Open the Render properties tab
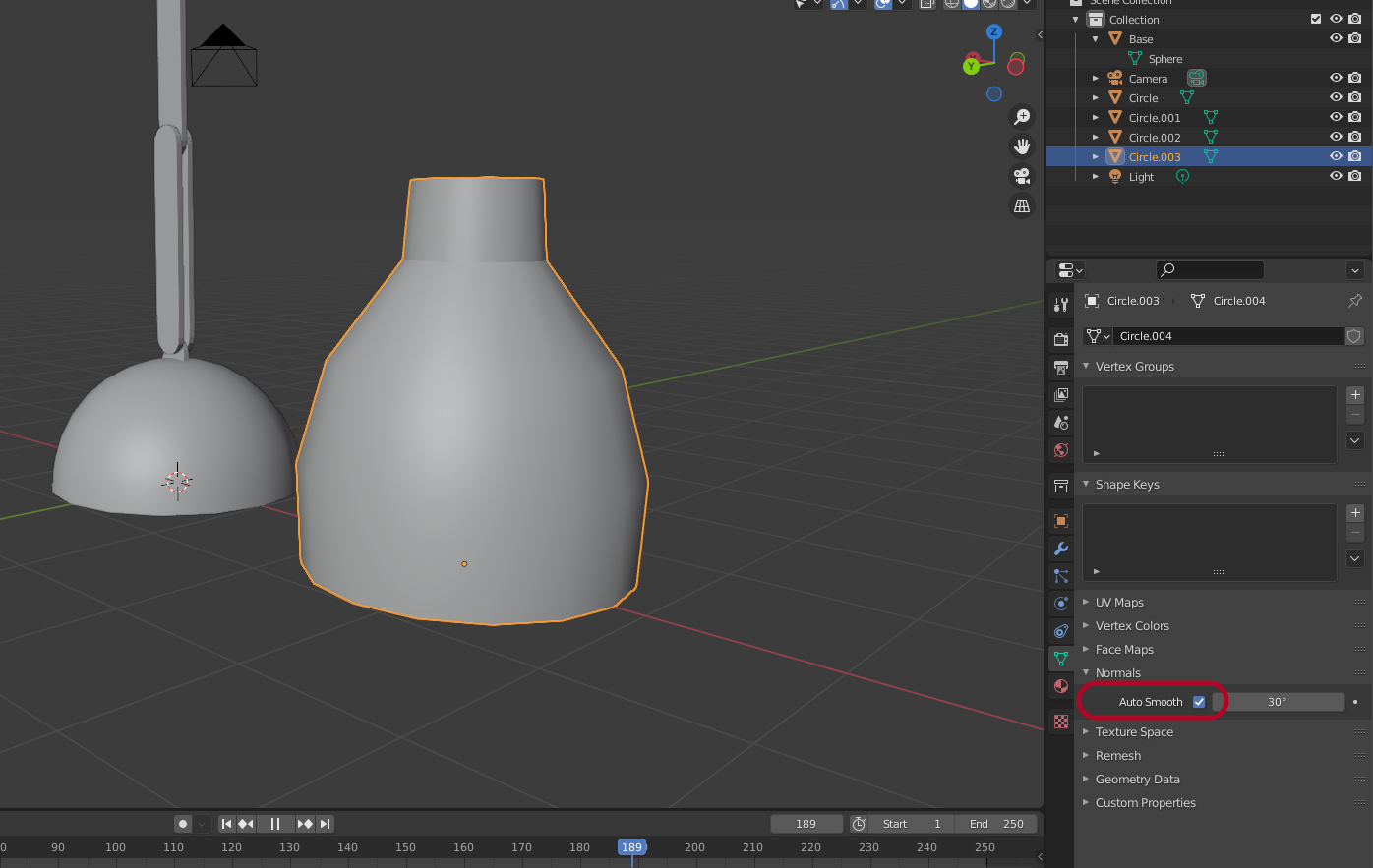This screenshot has height=868, width=1373. pos(1061,339)
